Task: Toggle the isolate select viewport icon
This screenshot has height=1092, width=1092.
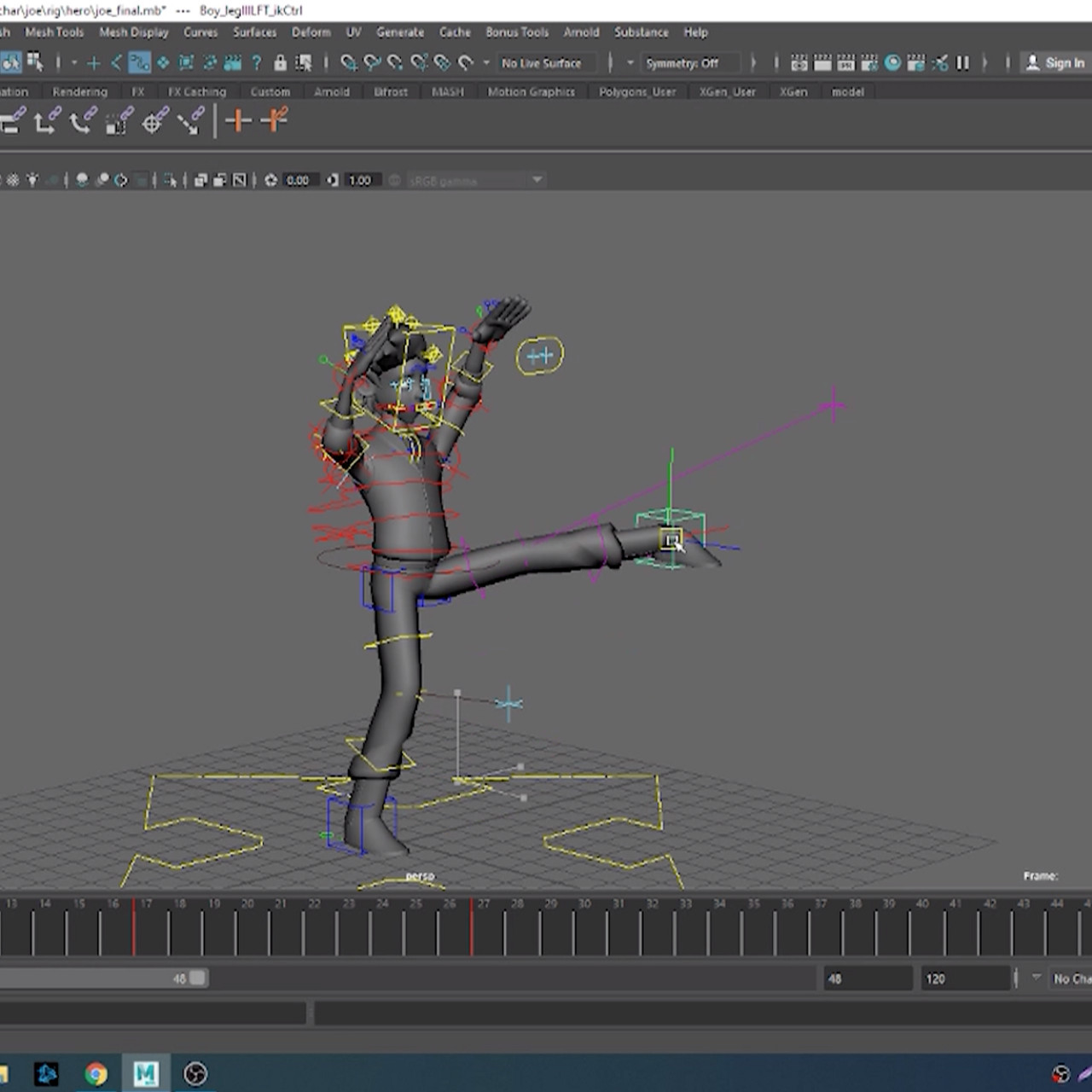Action: 171,180
